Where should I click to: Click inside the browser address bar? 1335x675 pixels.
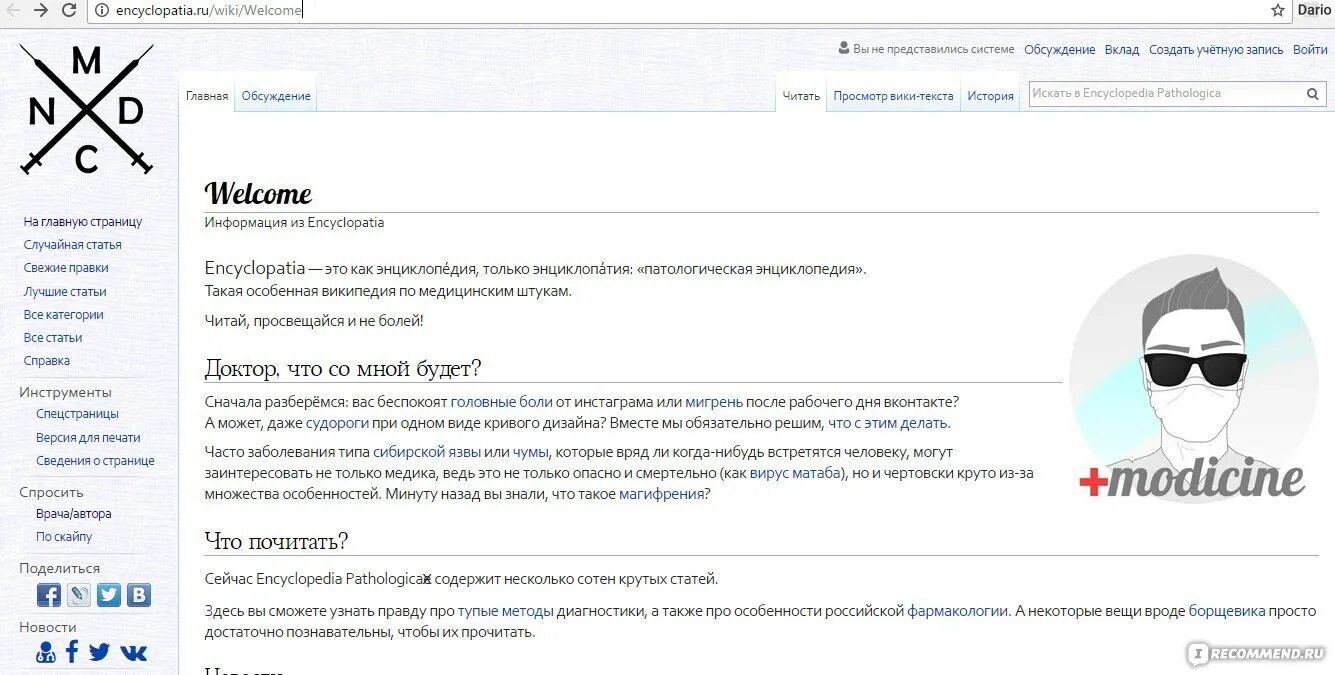[200, 10]
